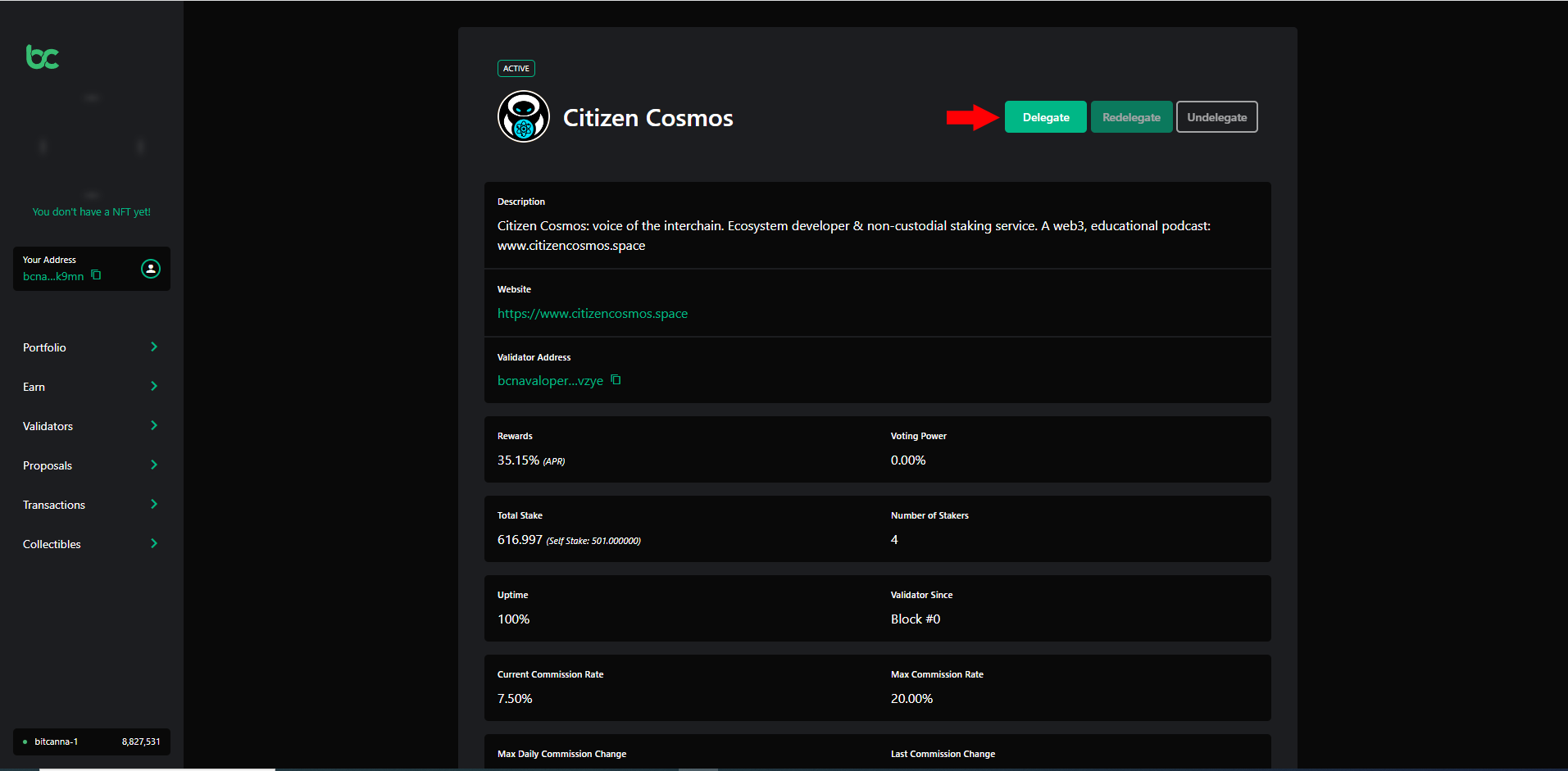The width and height of the screenshot is (1568, 771).
Task: Click the Citizen Cosmos title heading
Action: [x=648, y=118]
